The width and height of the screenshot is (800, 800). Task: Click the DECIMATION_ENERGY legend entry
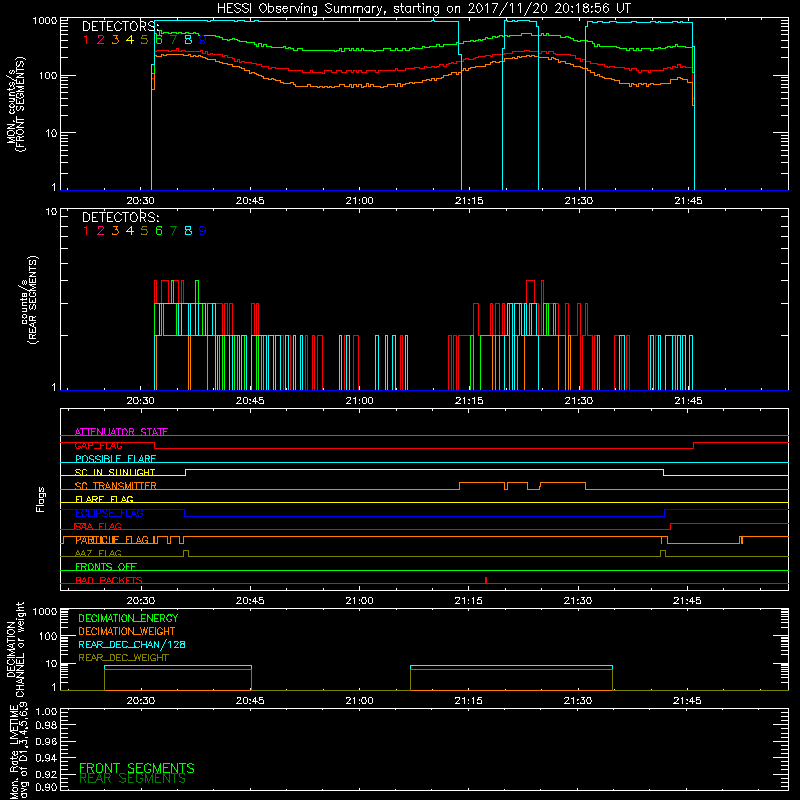pos(128,618)
